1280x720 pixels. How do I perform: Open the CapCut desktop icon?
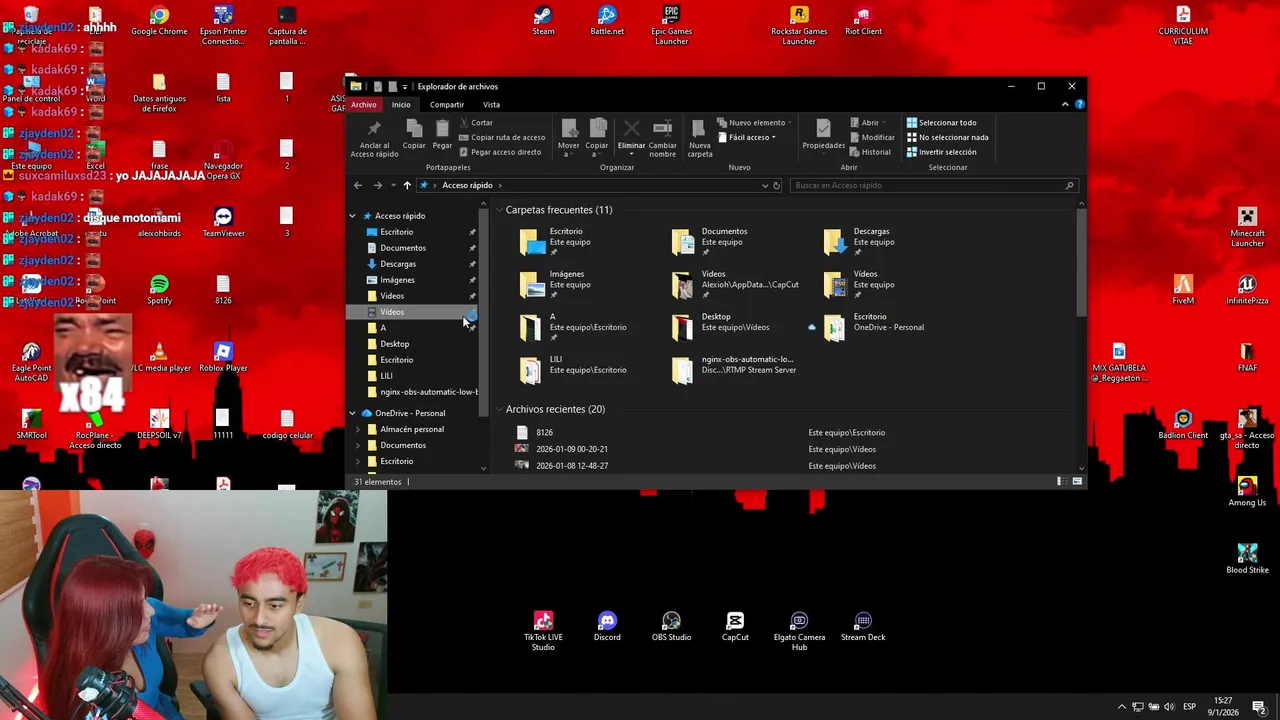point(735,626)
